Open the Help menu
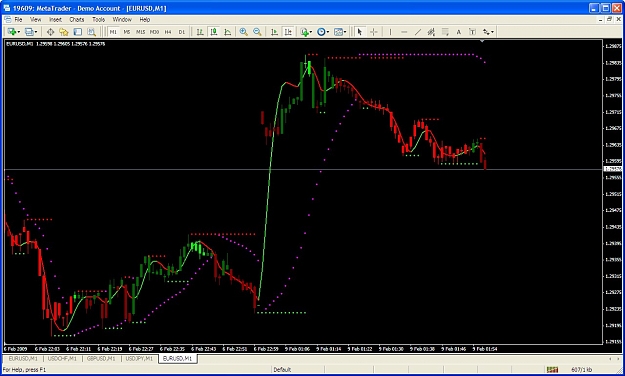 [145, 20]
